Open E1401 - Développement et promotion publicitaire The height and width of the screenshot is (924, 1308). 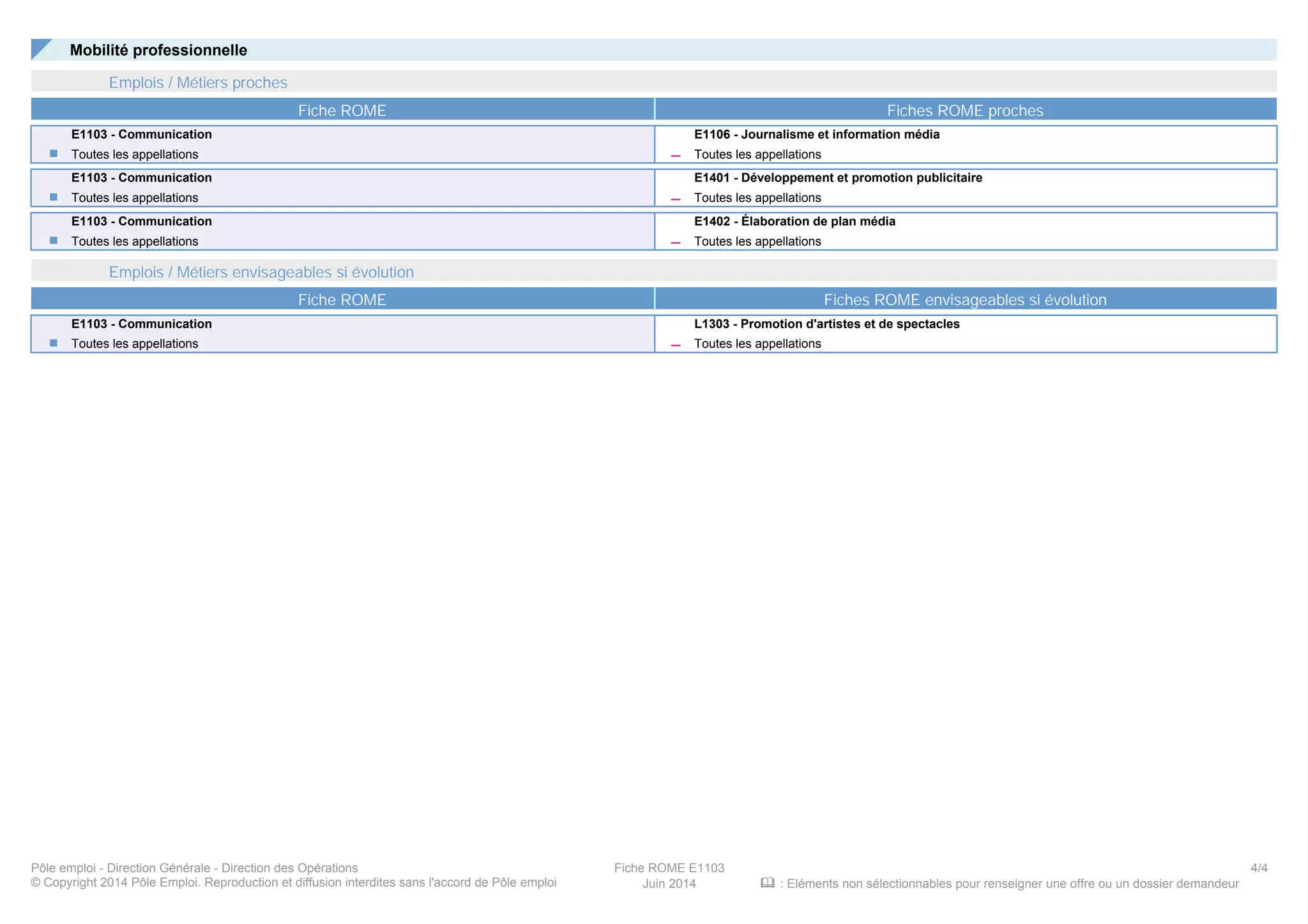click(838, 178)
